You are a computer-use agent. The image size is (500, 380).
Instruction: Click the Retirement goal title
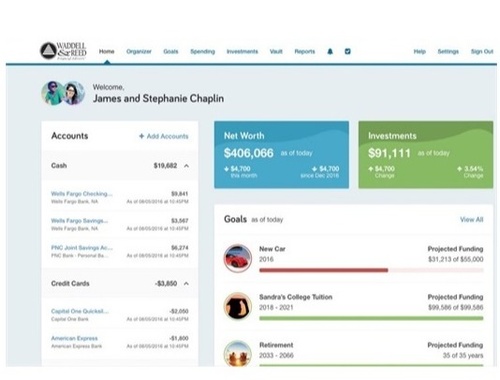tap(276, 345)
